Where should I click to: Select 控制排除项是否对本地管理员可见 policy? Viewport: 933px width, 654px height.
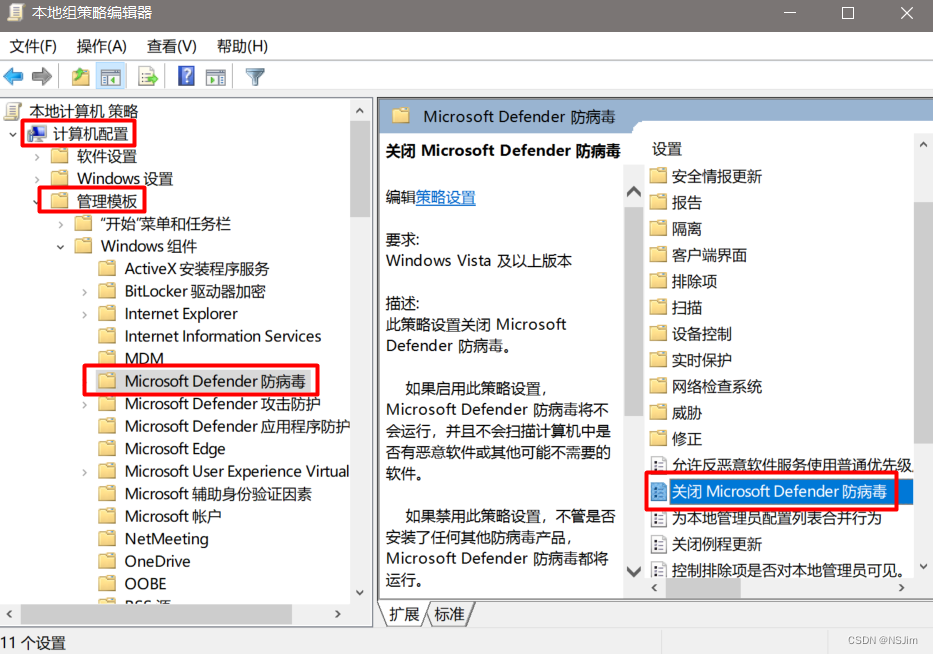[x=778, y=570]
